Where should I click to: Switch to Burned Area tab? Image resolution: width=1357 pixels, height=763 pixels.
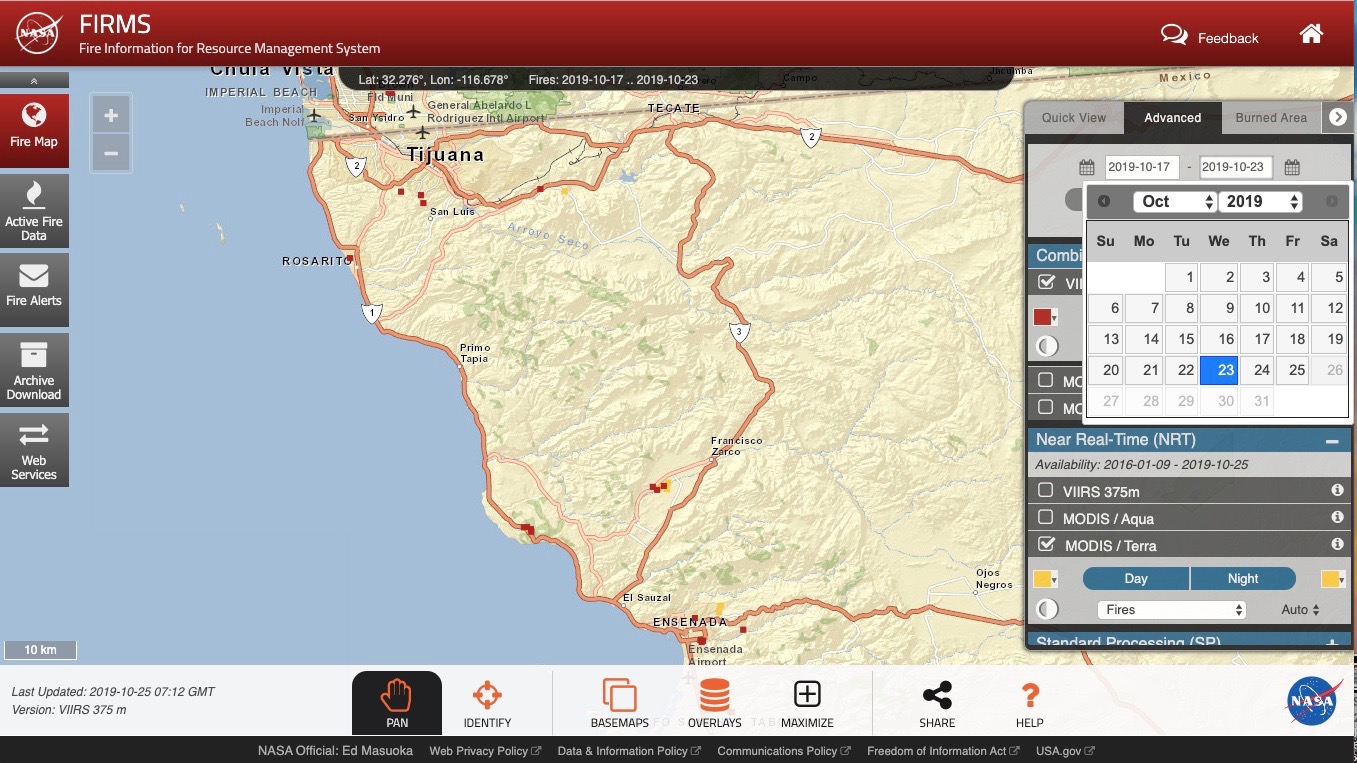click(x=1271, y=117)
